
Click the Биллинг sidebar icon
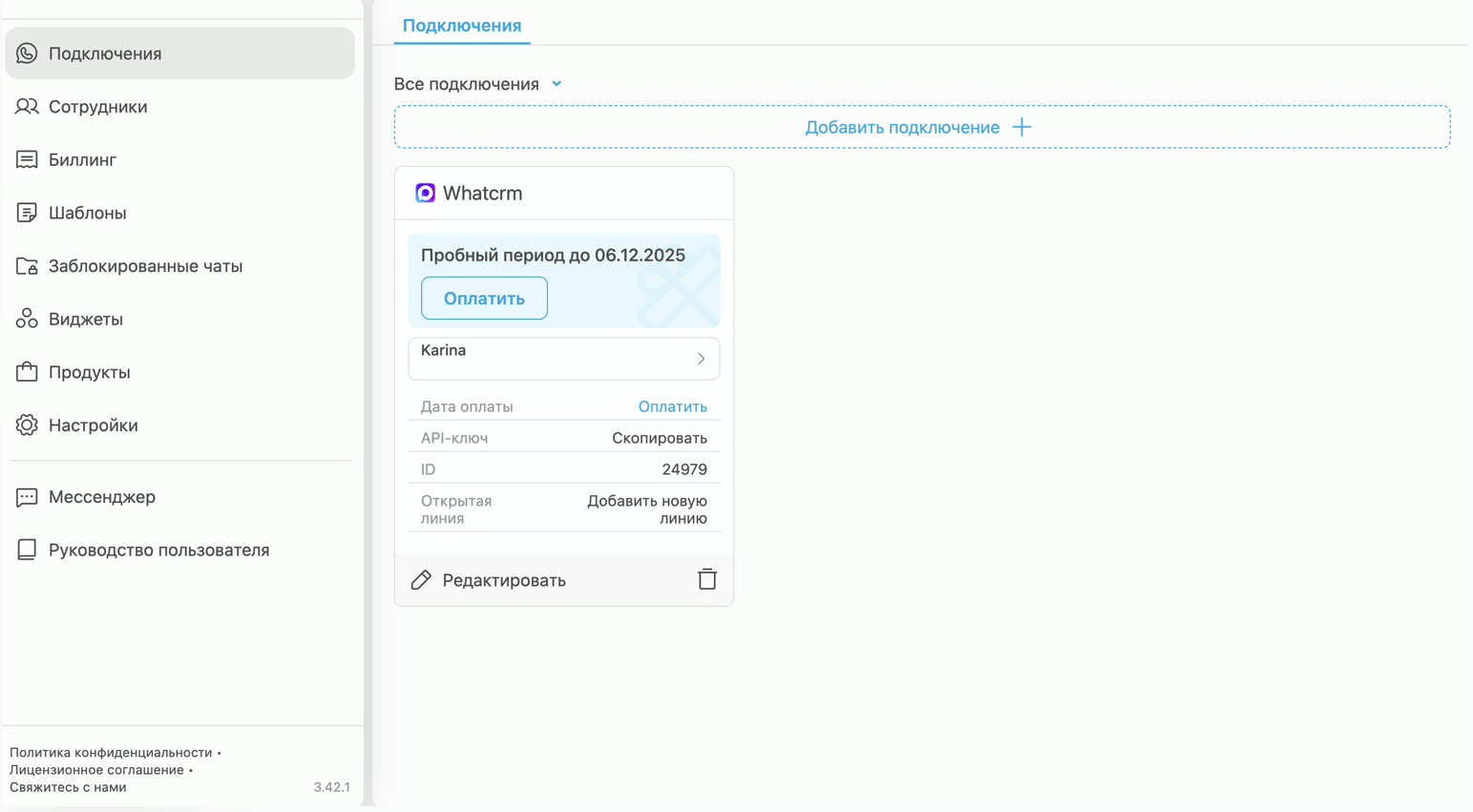[x=27, y=159]
